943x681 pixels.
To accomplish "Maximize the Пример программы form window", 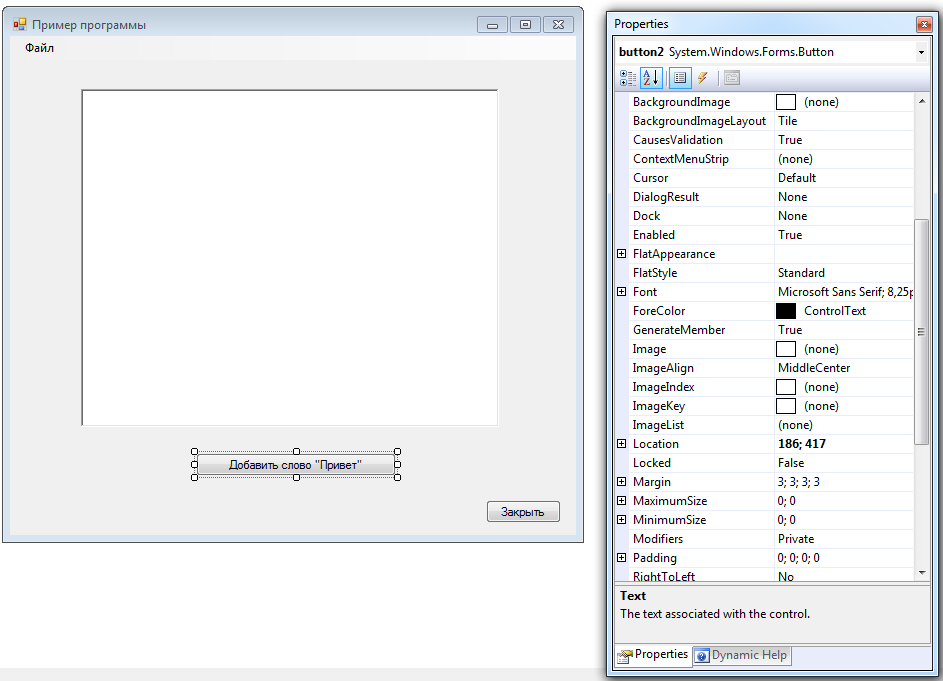I will tap(526, 25).
